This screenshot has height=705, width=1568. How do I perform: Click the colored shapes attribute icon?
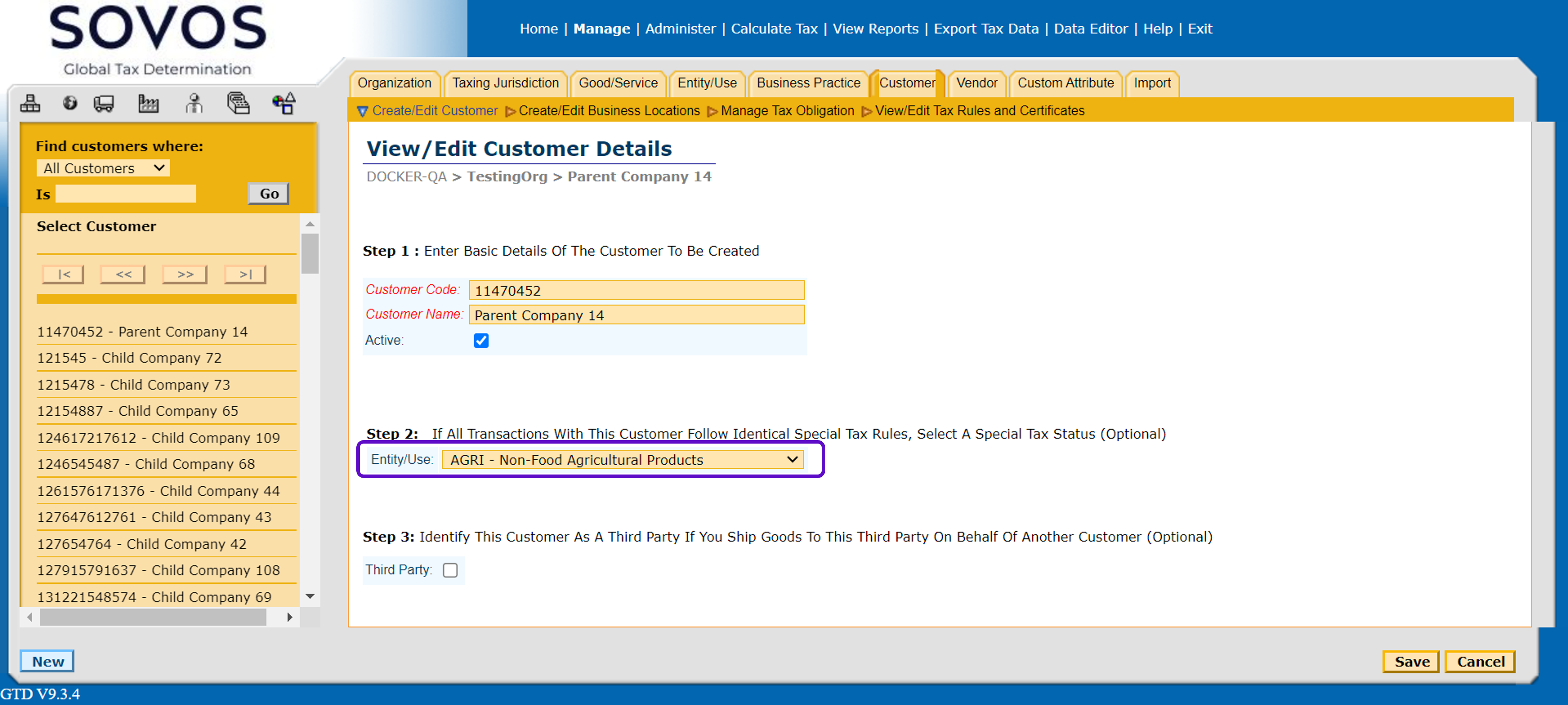click(284, 103)
